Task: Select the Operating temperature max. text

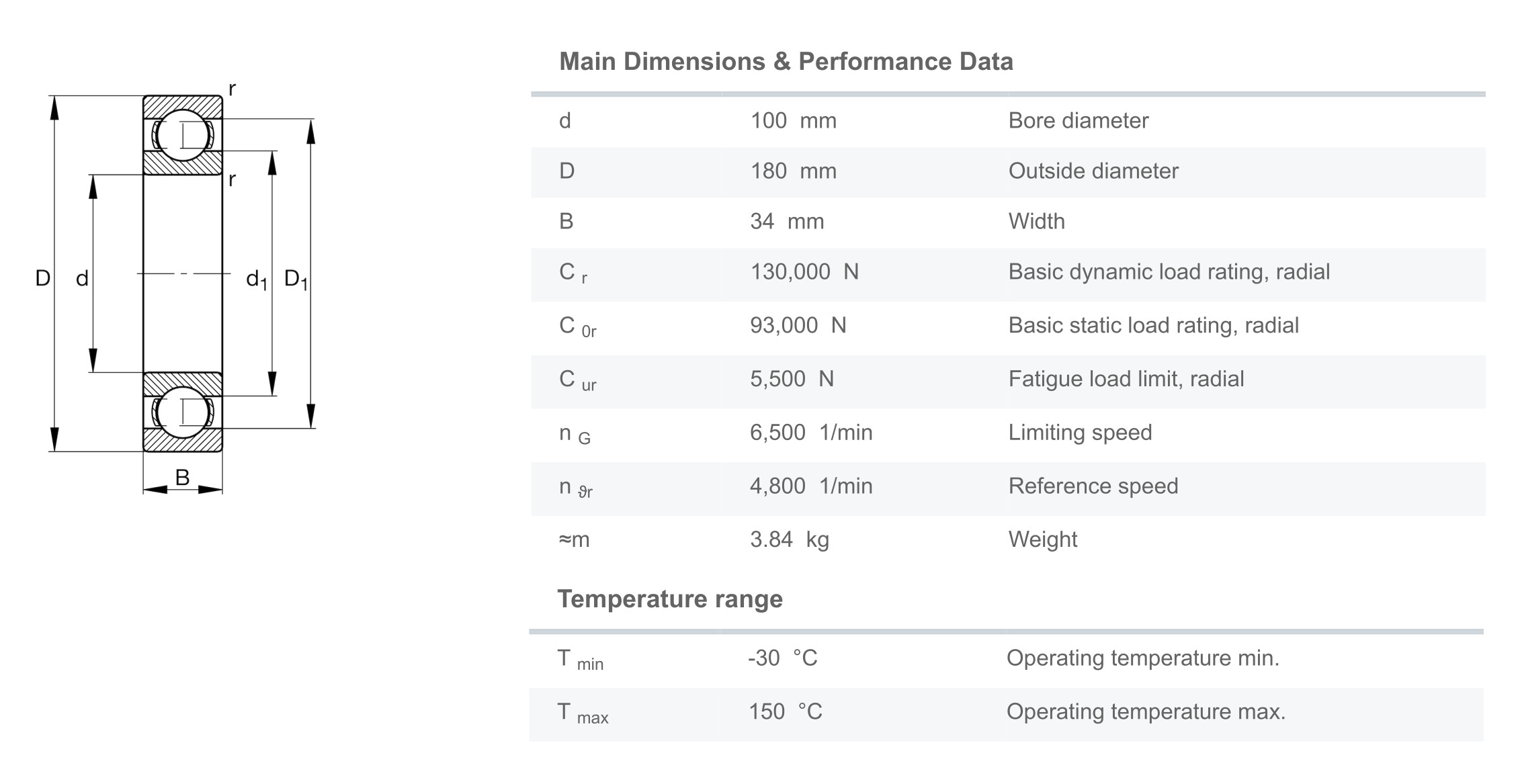Action: (1146, 712)
